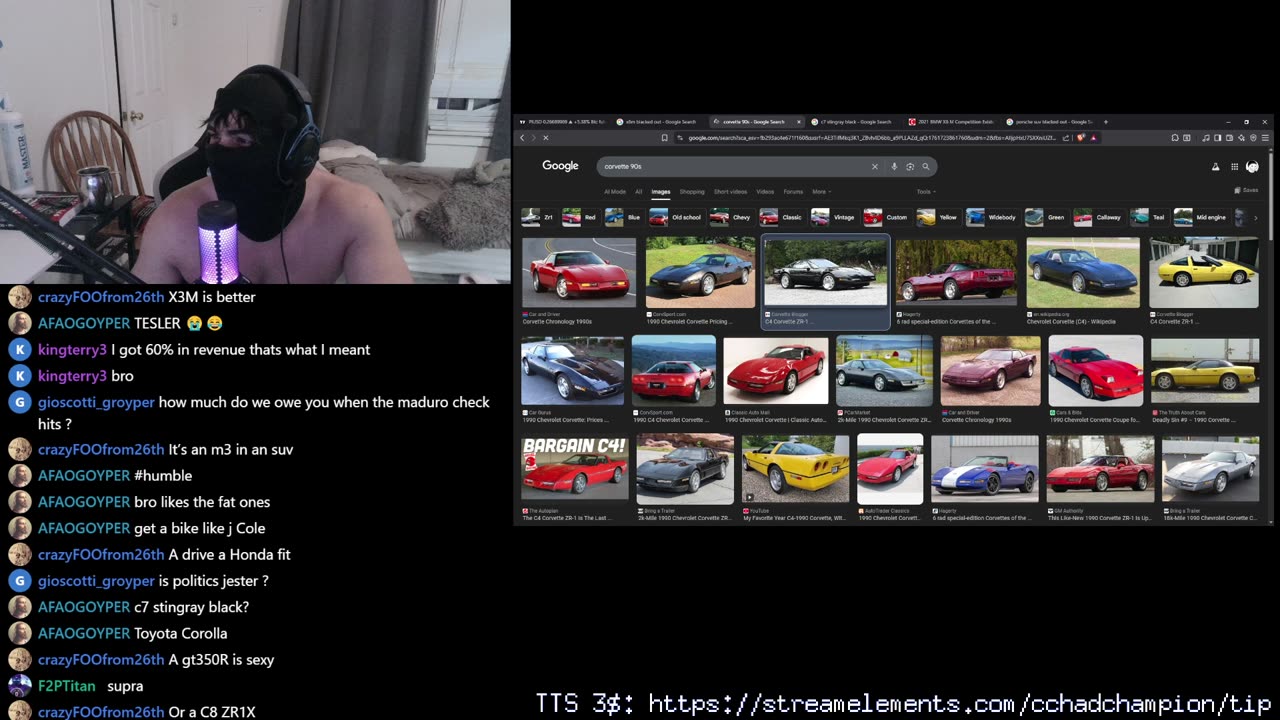The image size is (1280, 720).
Task: Click the browser address bar URL
Action: [x=870, y=138]
